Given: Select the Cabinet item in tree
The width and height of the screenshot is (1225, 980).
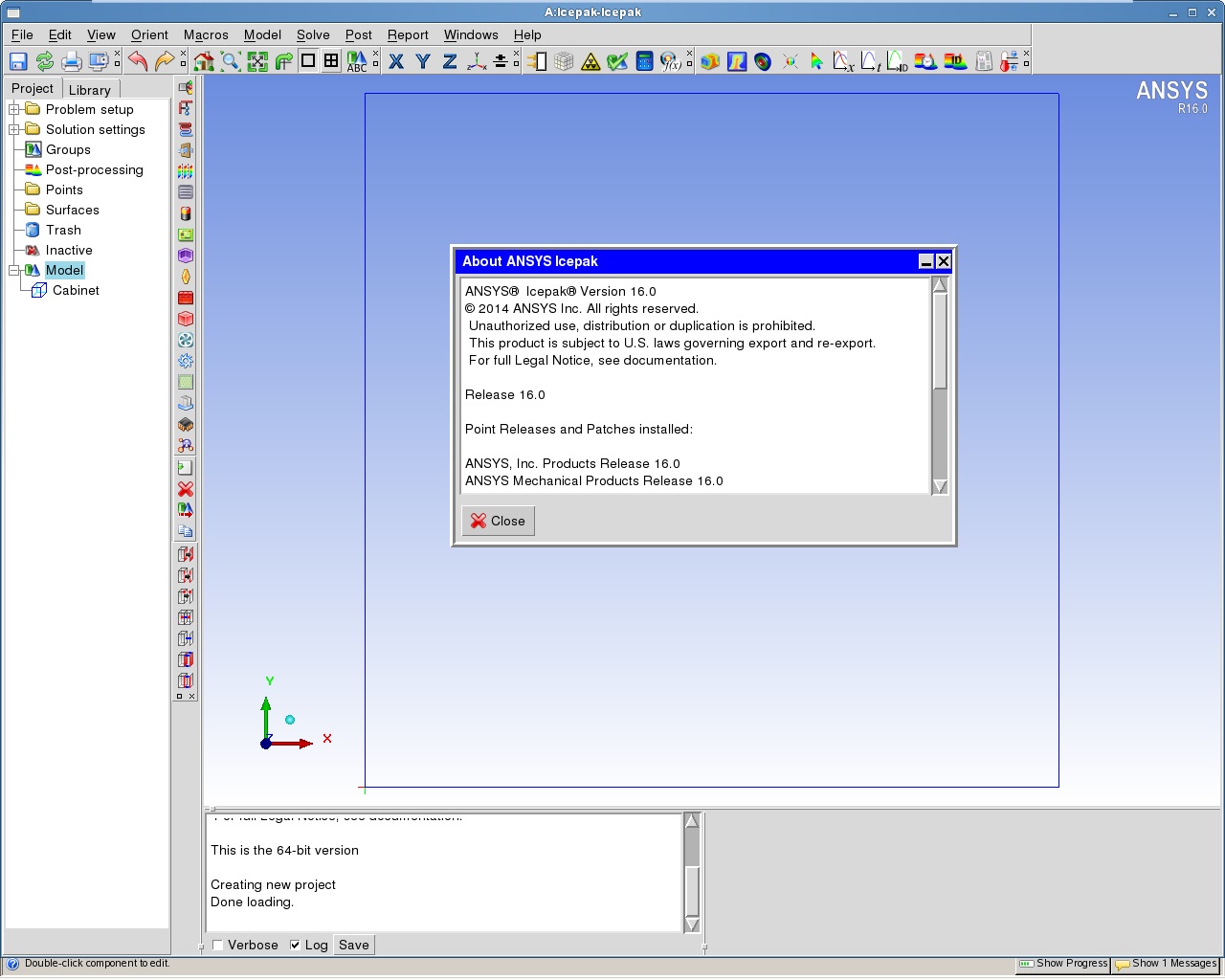Looking at the screenshot, I should (x=76, y=290).
